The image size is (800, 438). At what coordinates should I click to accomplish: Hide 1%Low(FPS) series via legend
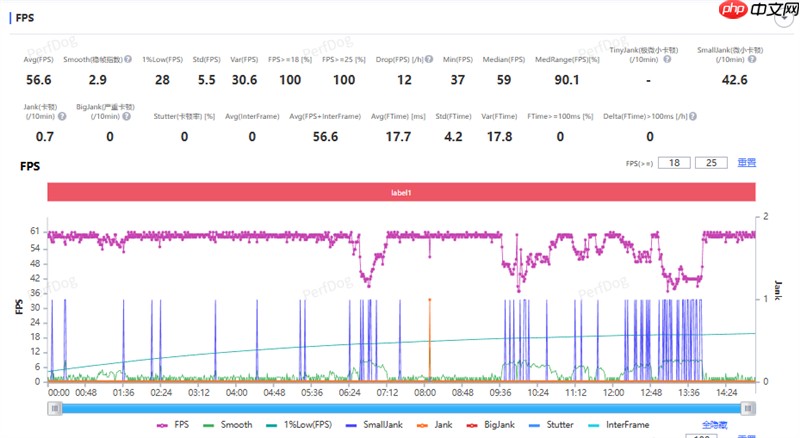pos(296,424)
